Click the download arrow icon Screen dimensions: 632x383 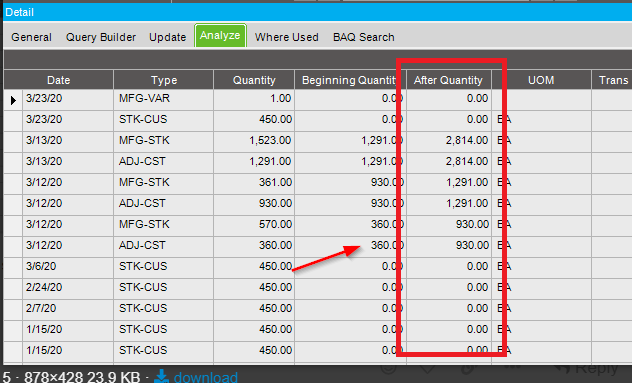pos(162,376)
